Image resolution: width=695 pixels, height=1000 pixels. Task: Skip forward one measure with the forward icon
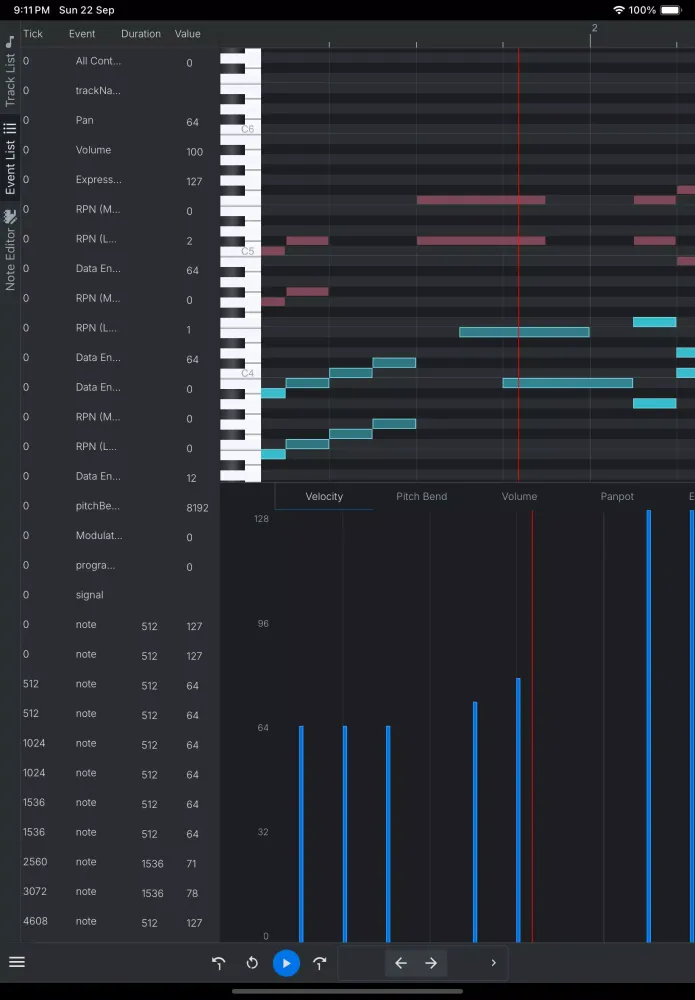click(320, 963)
